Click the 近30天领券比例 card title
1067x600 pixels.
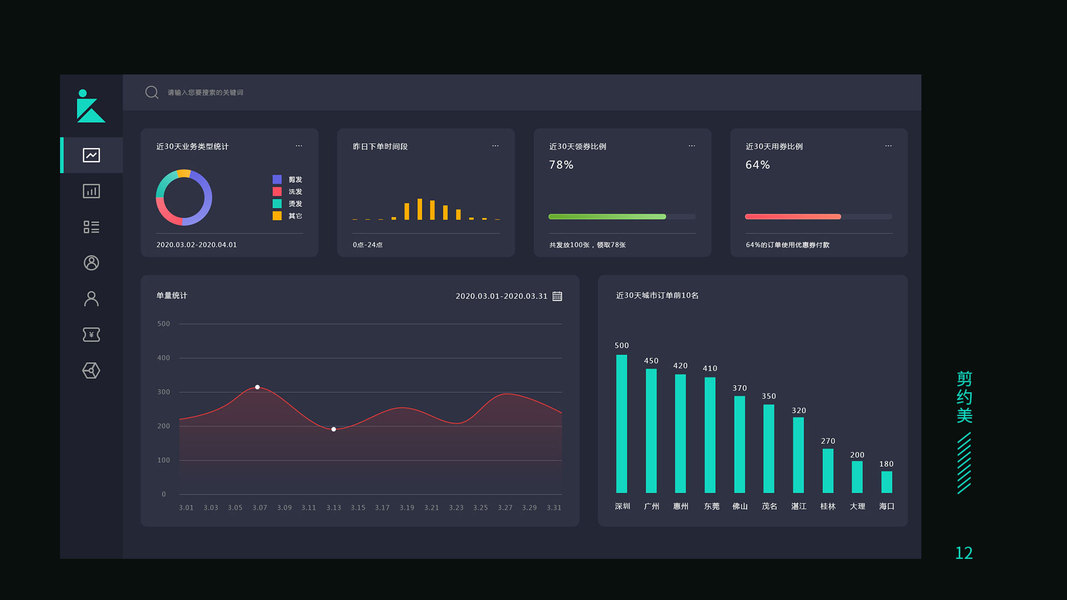[578, 146]
